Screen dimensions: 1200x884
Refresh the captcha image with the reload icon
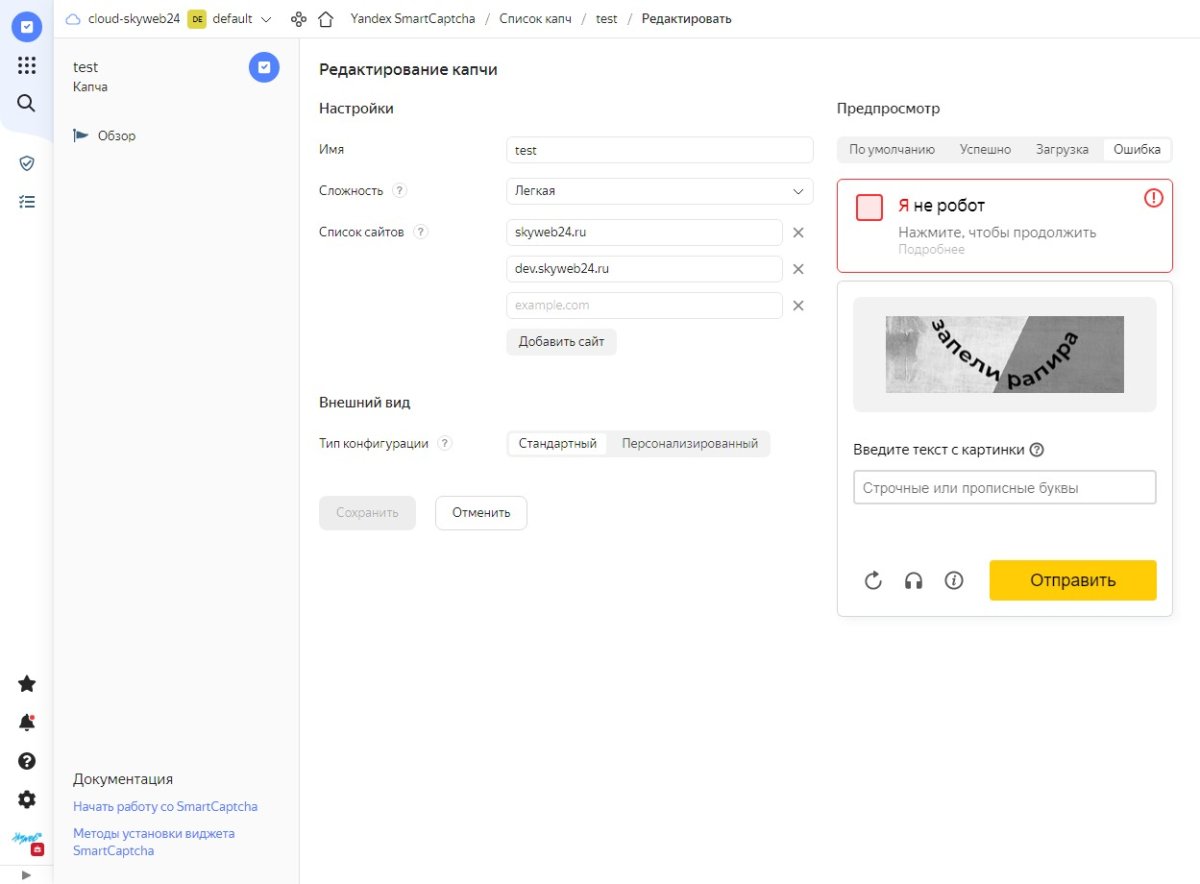(x=872, y=580)
